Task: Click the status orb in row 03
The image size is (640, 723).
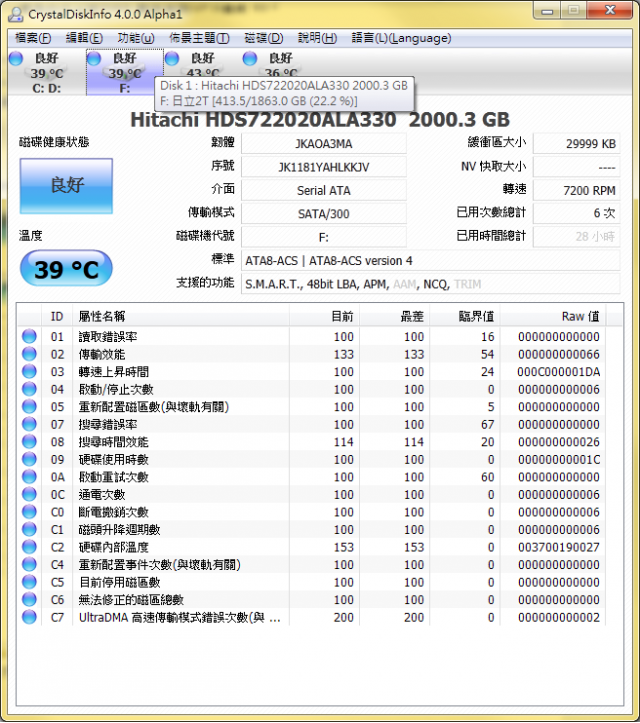Action: tap(29, 371)
